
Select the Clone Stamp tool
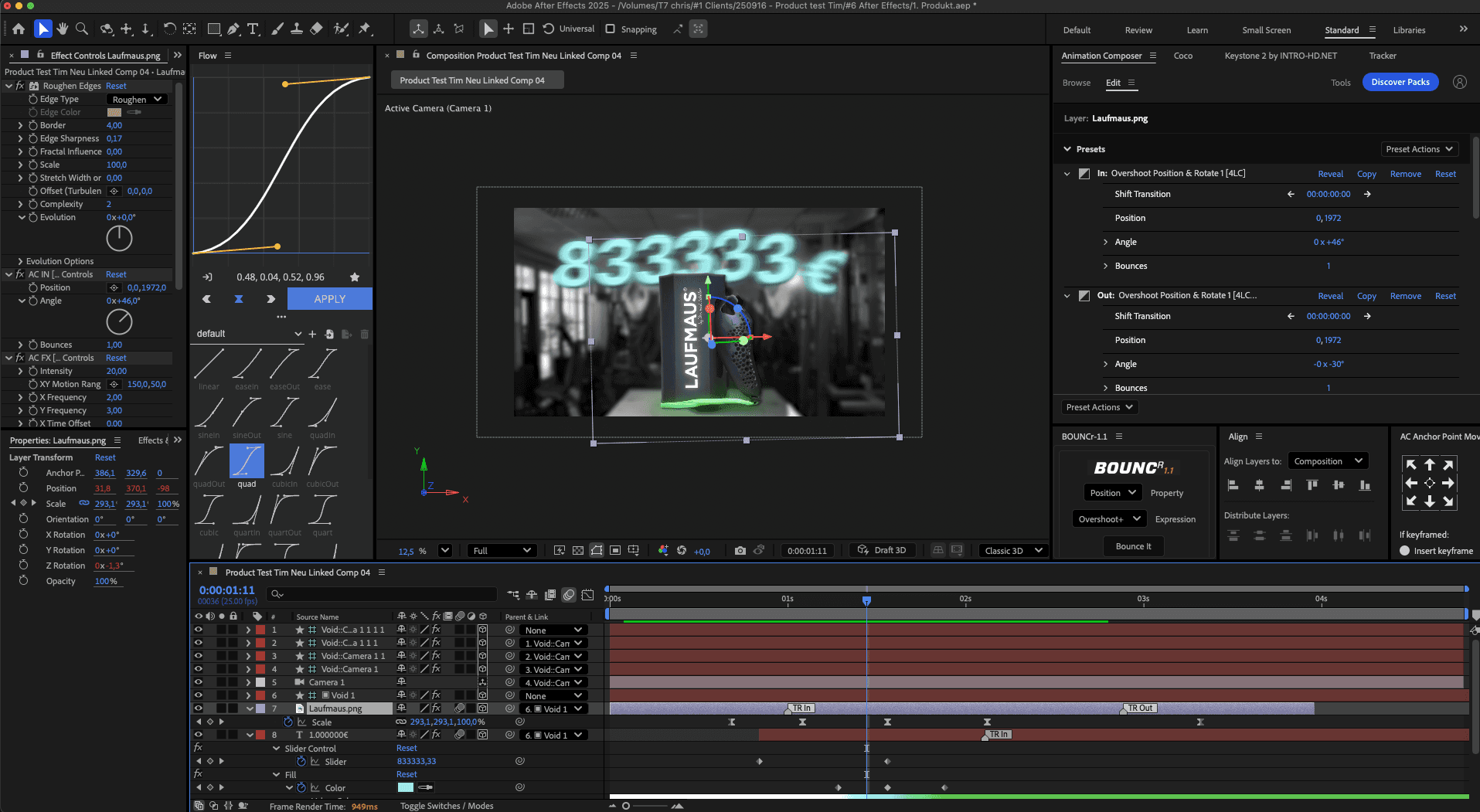click(x=297, y=29)
